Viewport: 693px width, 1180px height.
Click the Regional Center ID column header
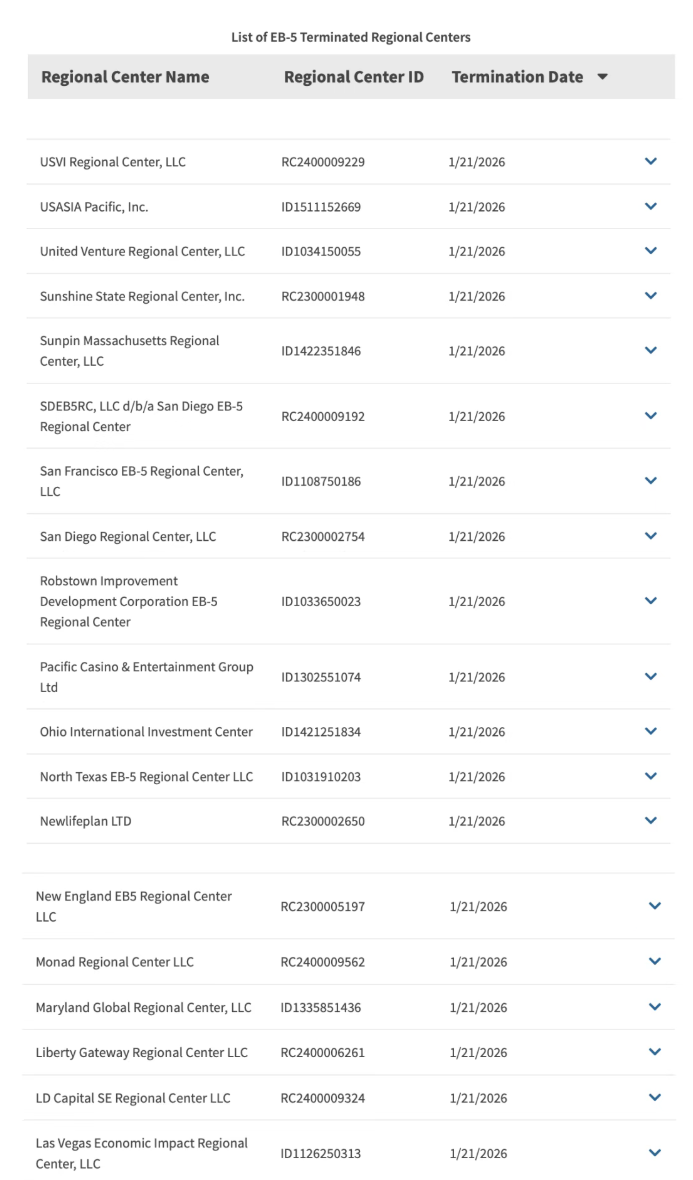coord(354,77)
